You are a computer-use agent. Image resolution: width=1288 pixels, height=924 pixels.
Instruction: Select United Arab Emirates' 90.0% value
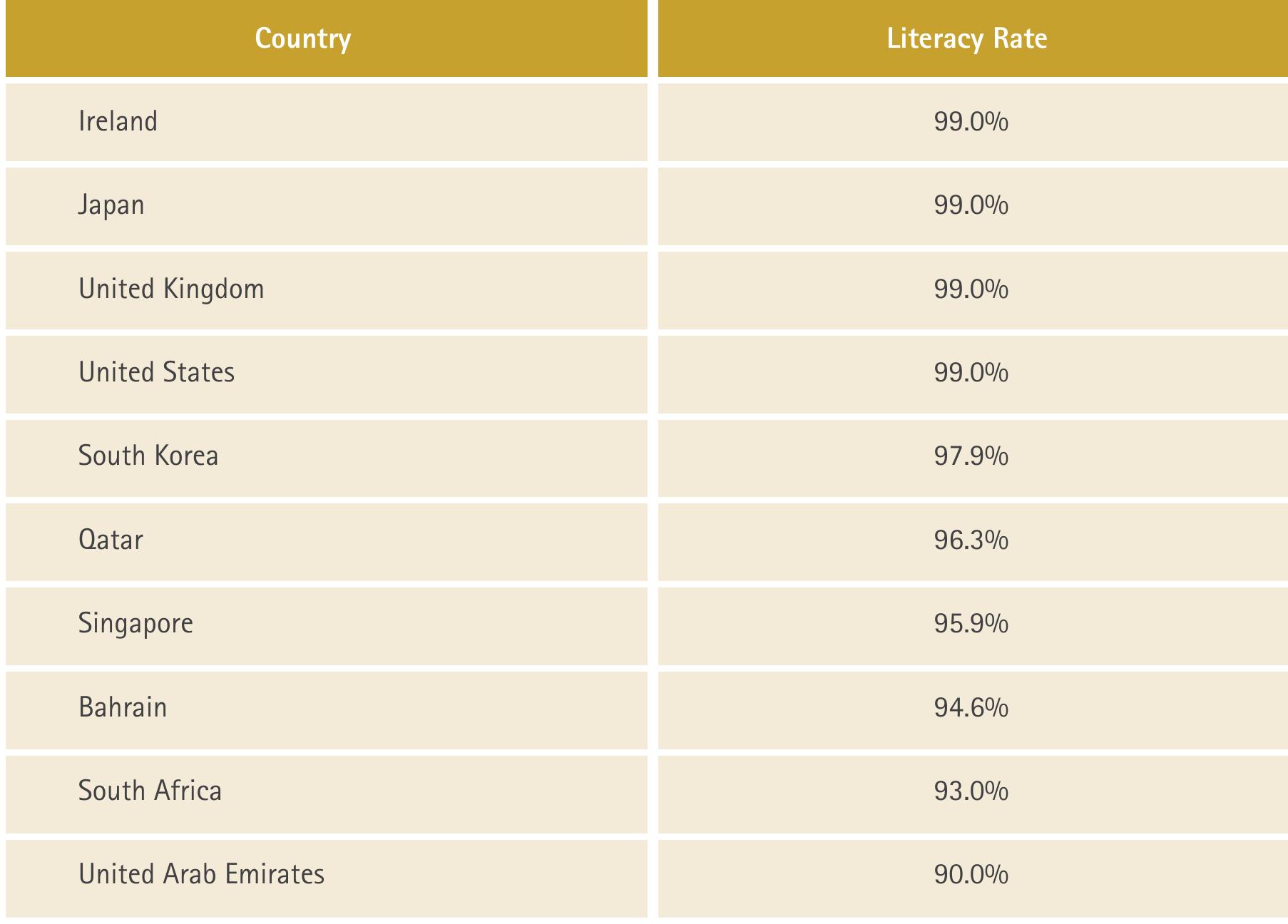(x=971, y=875)
